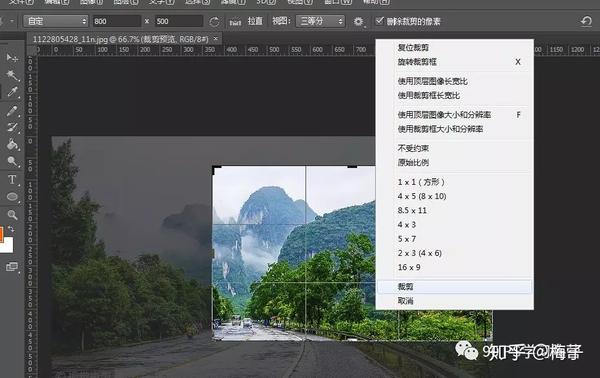
Task: Open crop gear settings options
Action: (359, 21)
